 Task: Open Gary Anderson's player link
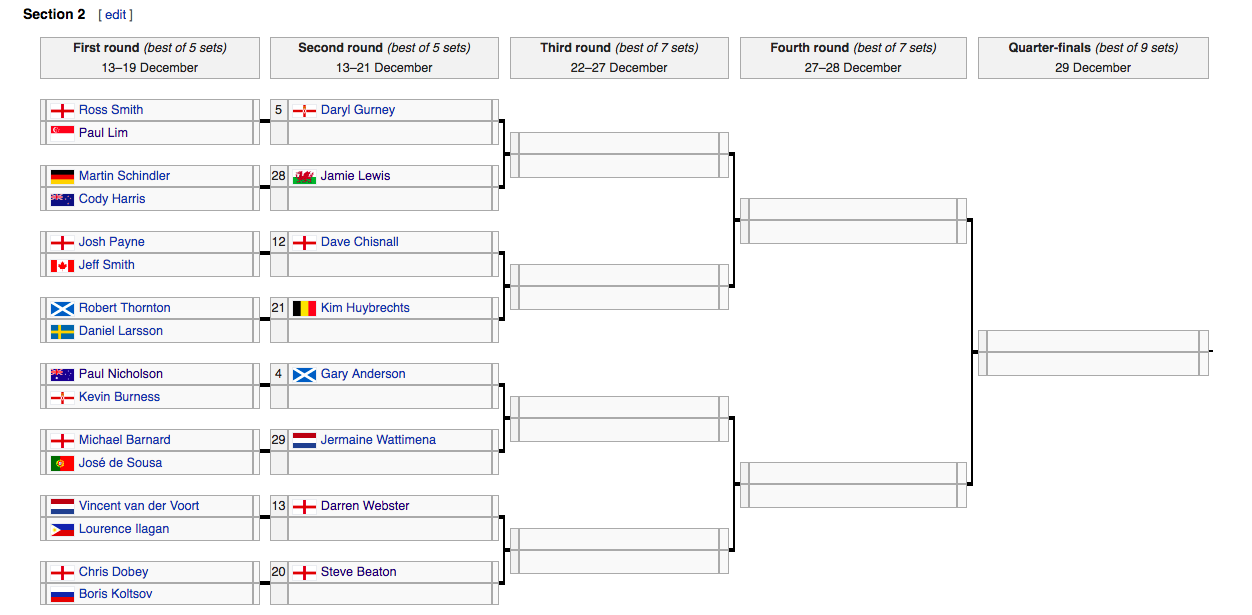pyautogui.click(x=363, y=374)
